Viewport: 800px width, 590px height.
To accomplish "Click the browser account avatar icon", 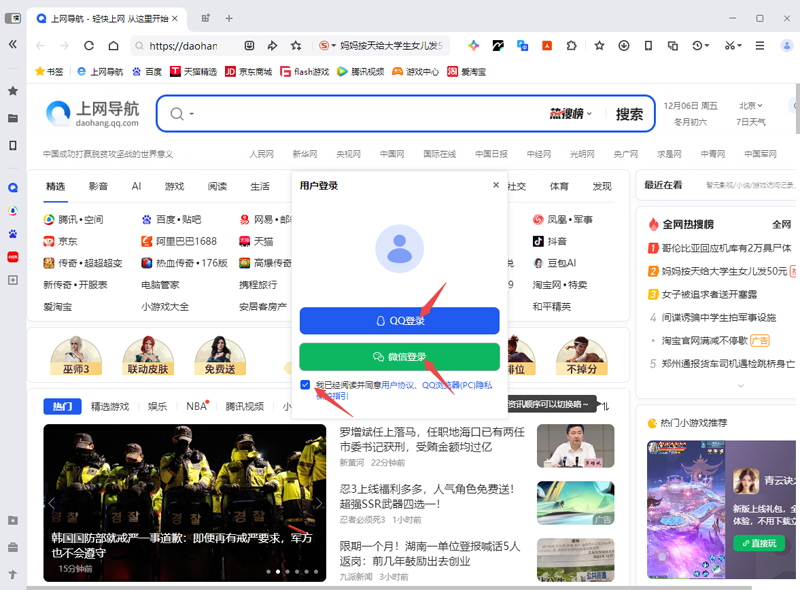I will 785,46.
